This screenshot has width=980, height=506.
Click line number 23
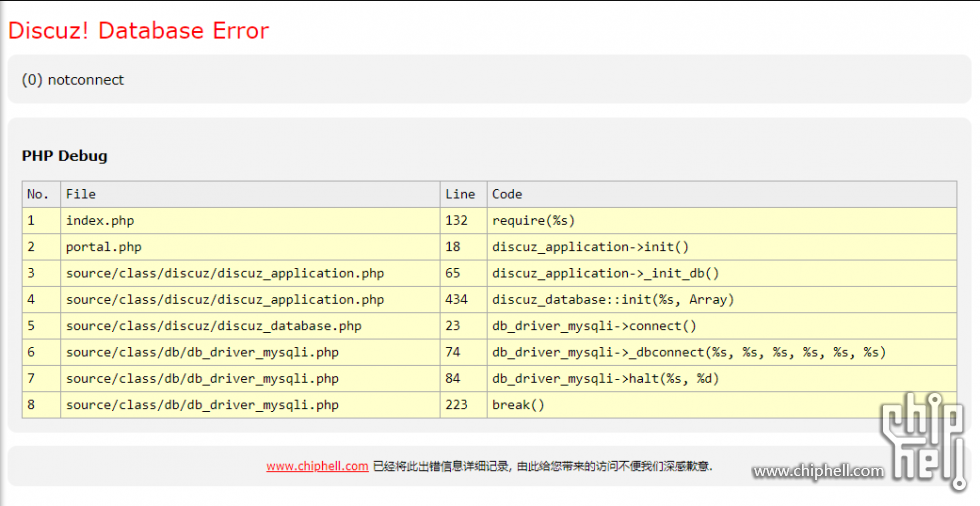click(463, 325)
